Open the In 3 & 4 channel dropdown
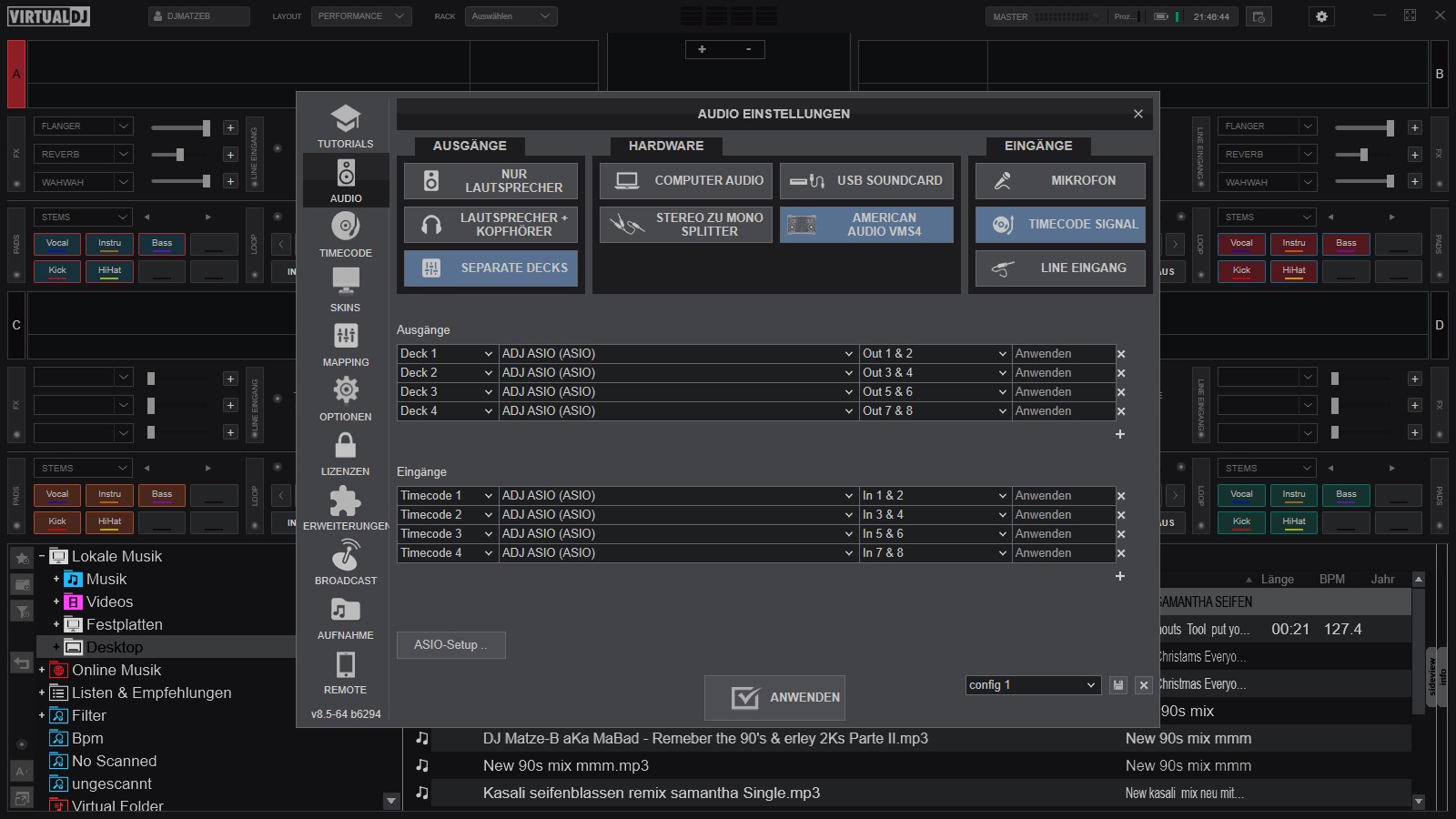 tap(935, 515)
